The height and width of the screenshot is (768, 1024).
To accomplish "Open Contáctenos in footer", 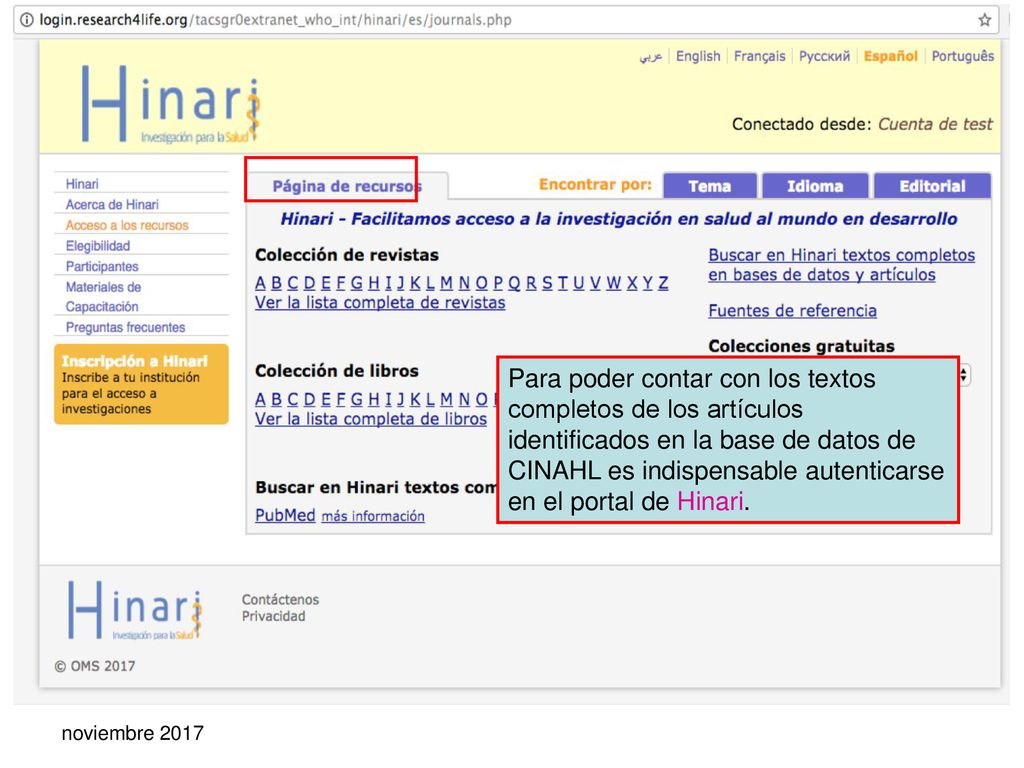I will click(280, 600).
